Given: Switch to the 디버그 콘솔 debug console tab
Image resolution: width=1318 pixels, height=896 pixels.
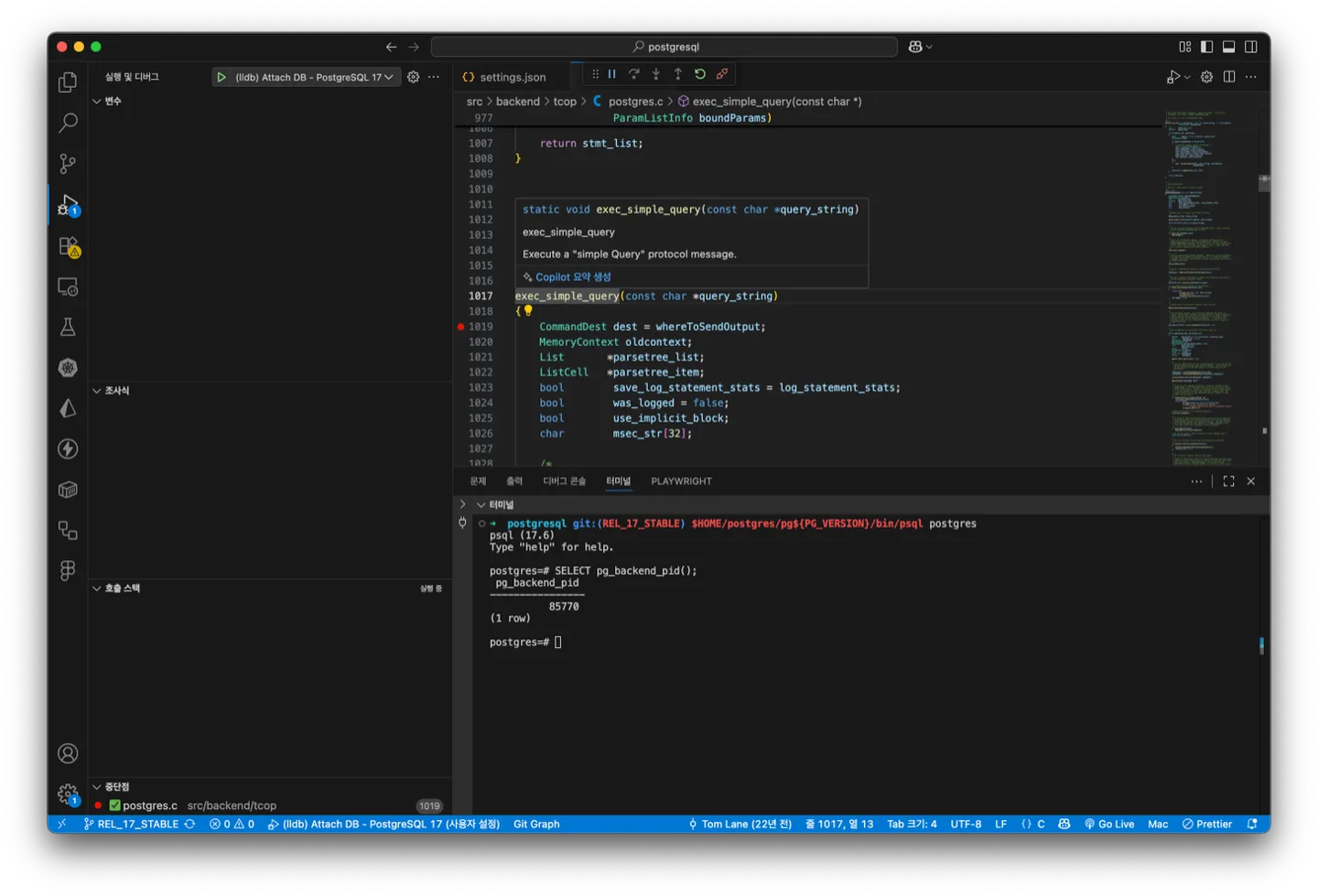Looking at the screenshot, I should point(564,481).
